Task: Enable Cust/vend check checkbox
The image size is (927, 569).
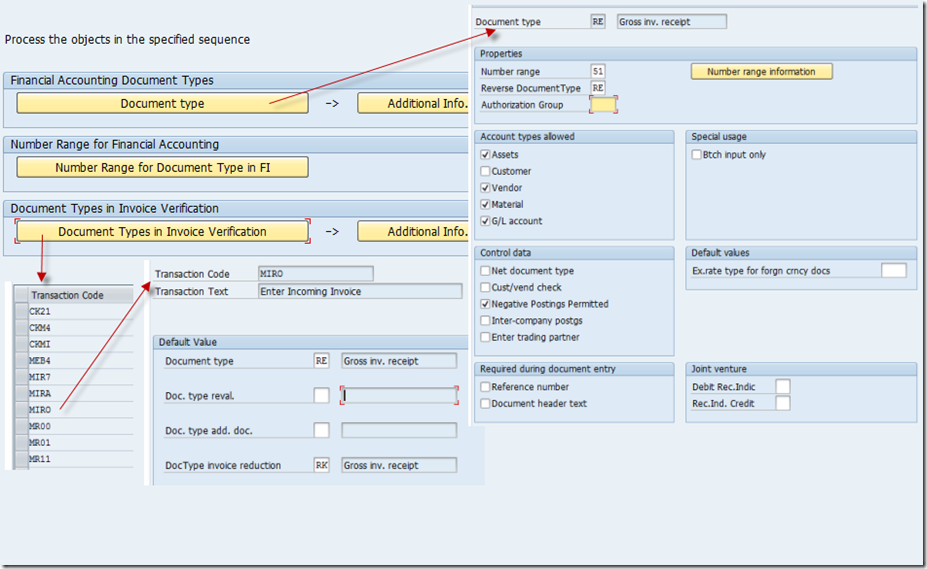Action: click(x=485, y=287)
